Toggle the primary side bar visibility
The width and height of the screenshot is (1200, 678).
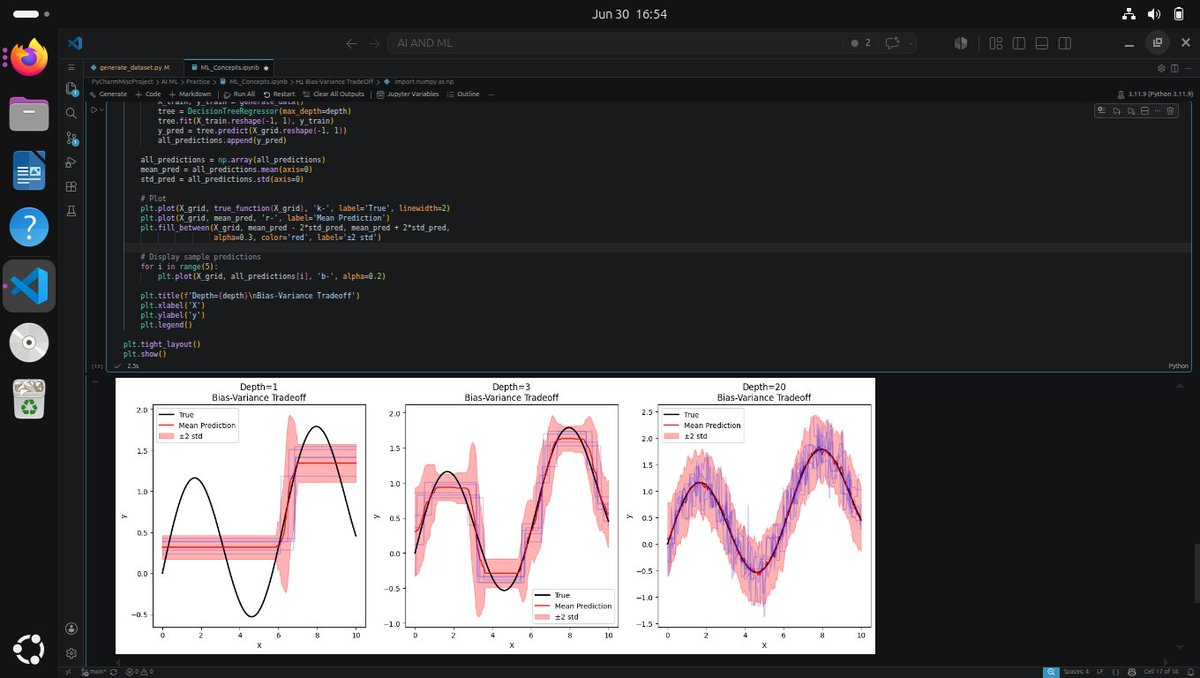(x=1019, y=43)
